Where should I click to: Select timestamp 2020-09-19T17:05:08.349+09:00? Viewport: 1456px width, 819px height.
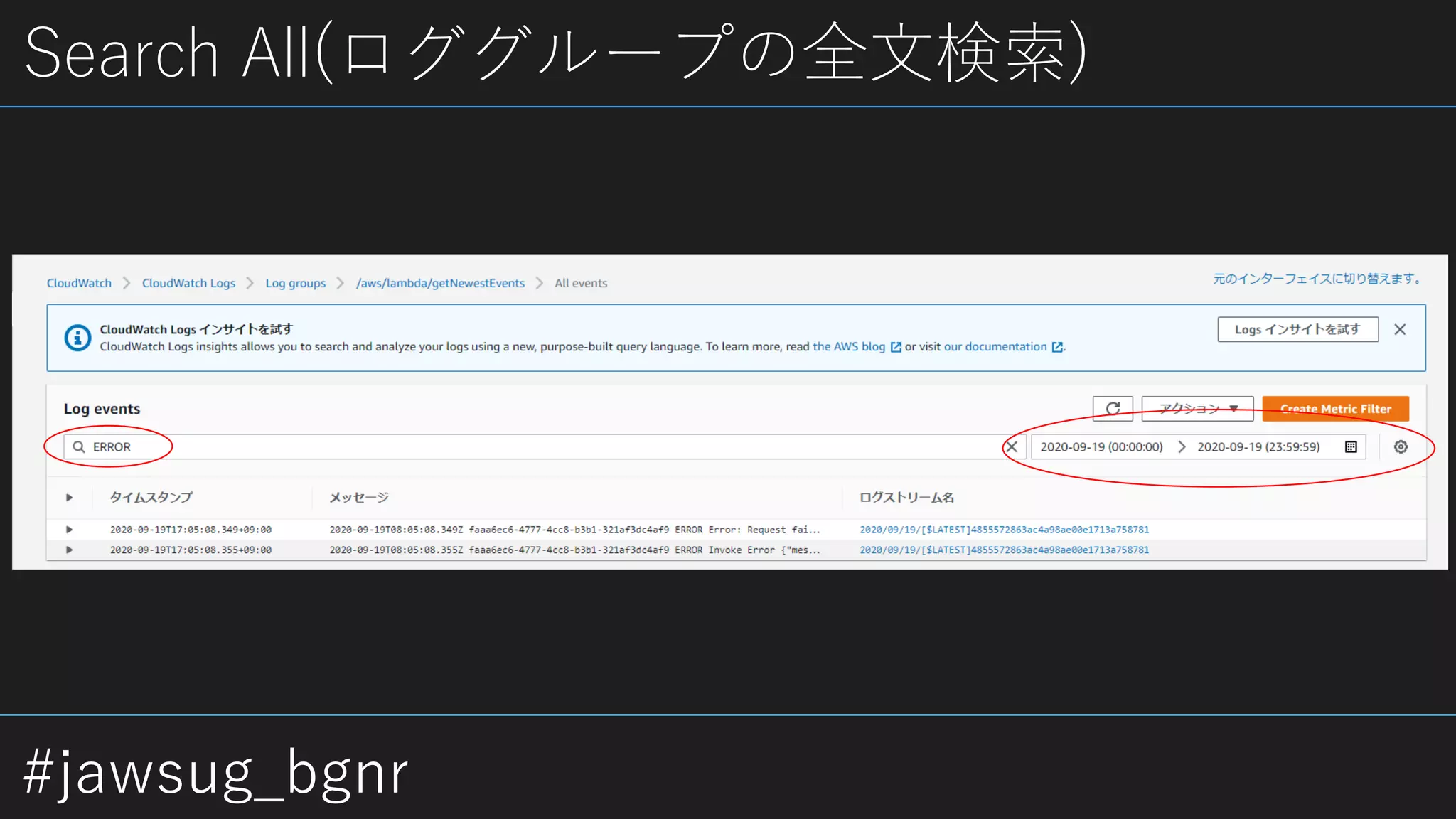tap(191, 530)
